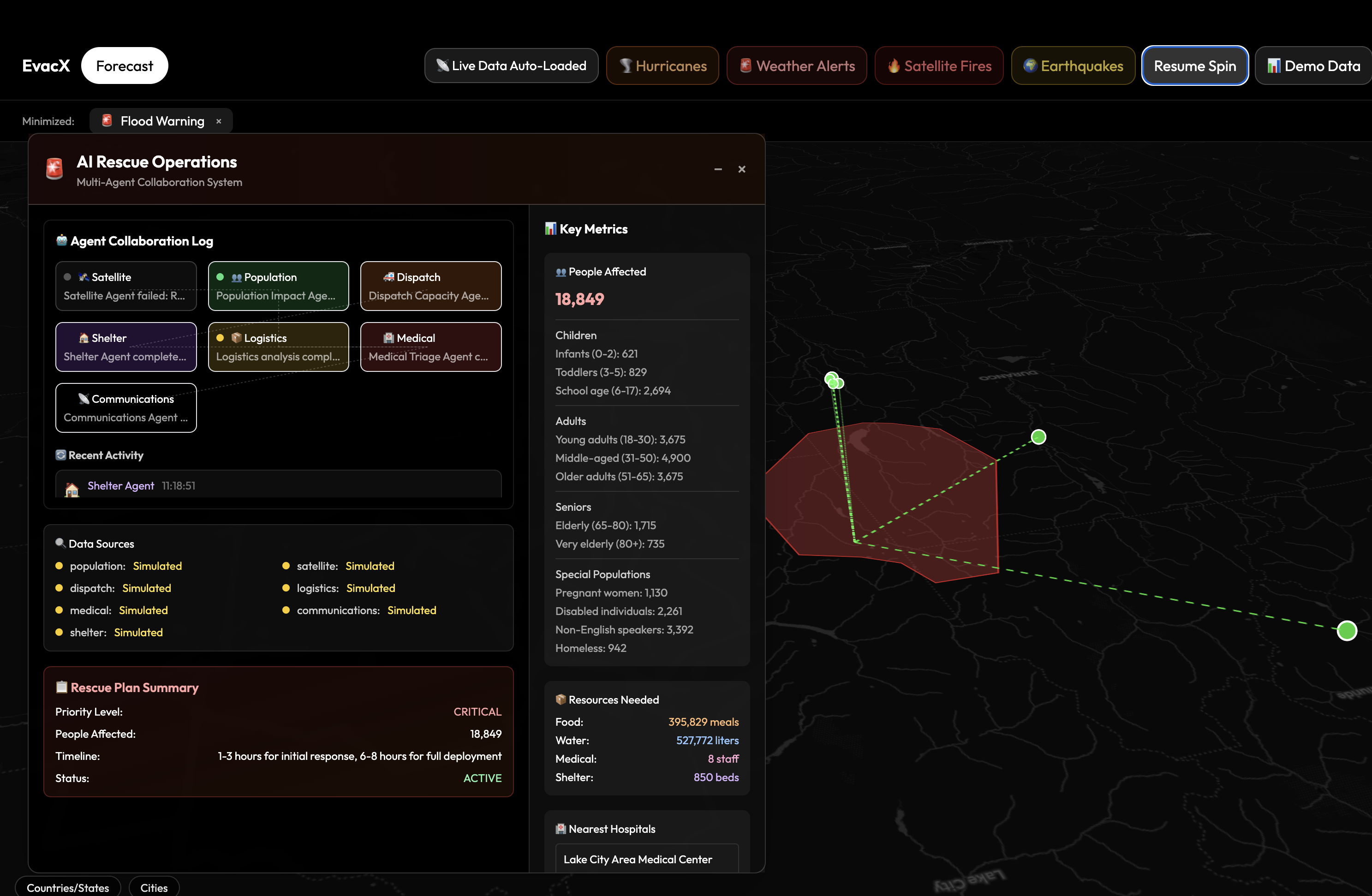The height and width of the screenshot is (896, 1372).
Task: Dismiss the minimized Flood Warning chip
Action: [219, 121]
